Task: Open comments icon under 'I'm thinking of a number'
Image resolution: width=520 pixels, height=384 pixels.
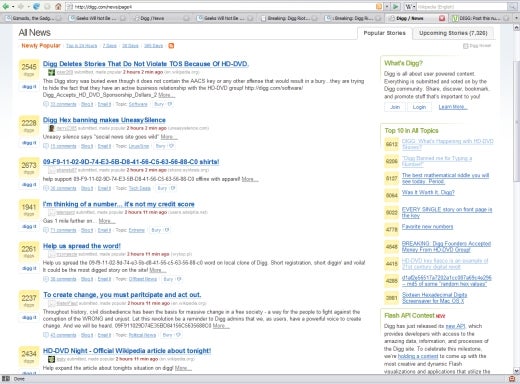Action: pyautogui.click(x=46, y=230)
